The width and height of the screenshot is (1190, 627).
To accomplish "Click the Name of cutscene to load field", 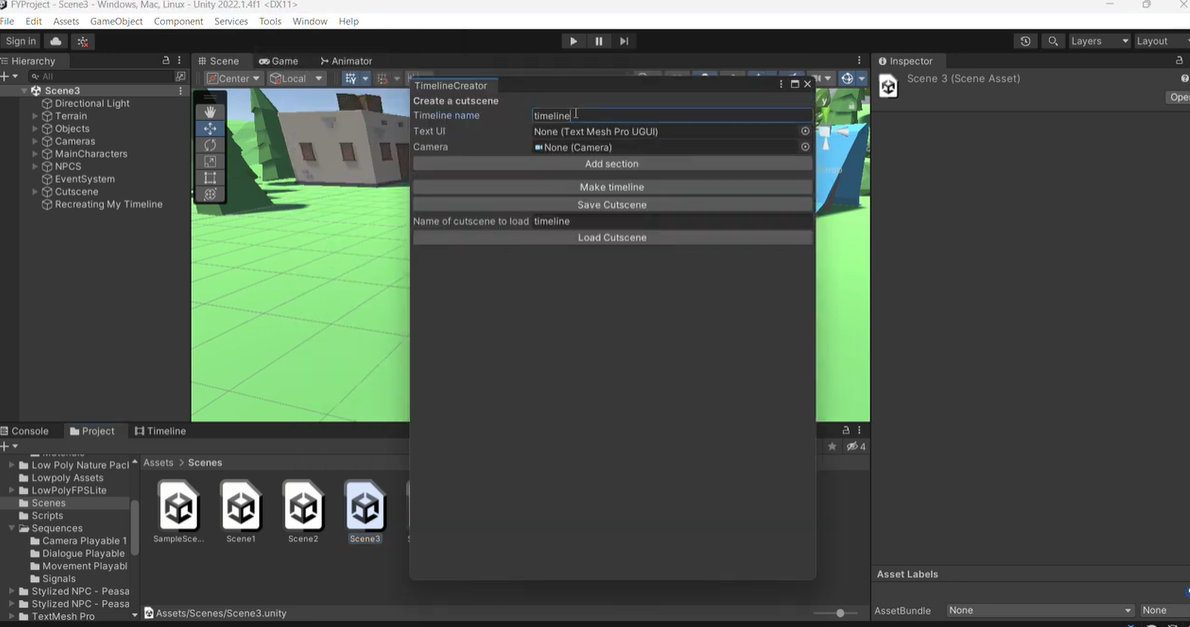I will (672, 221).
